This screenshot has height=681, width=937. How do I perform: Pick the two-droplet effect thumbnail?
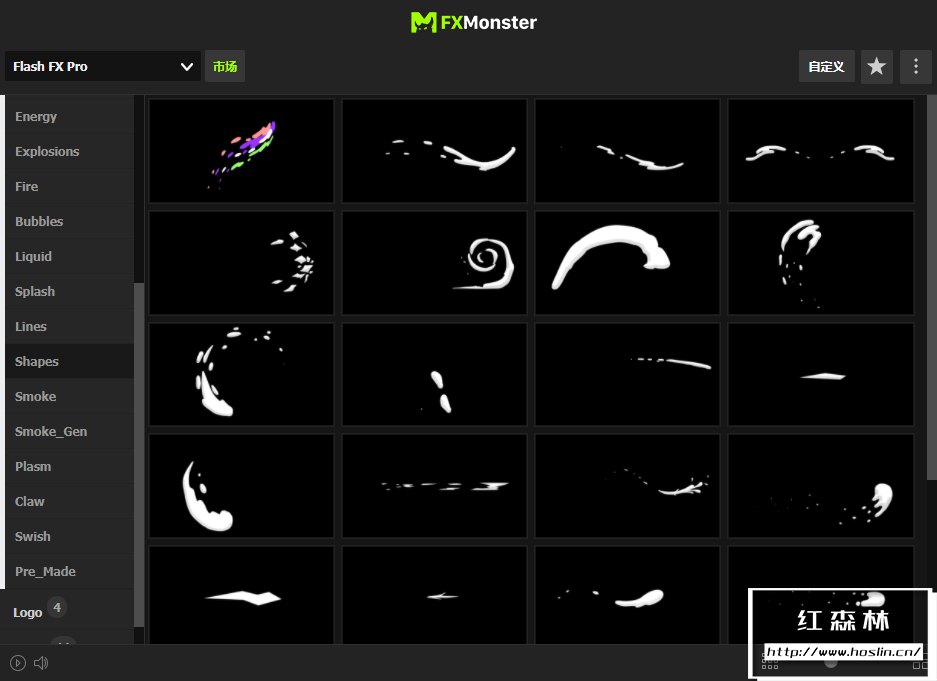434,375
